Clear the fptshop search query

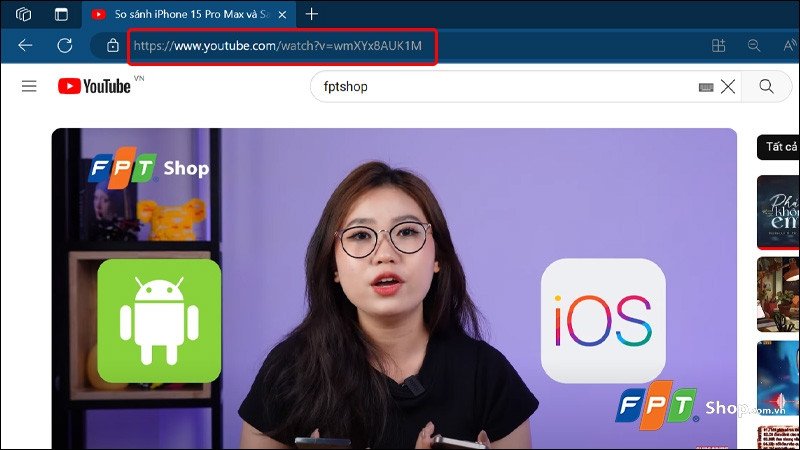click(728, 87)
